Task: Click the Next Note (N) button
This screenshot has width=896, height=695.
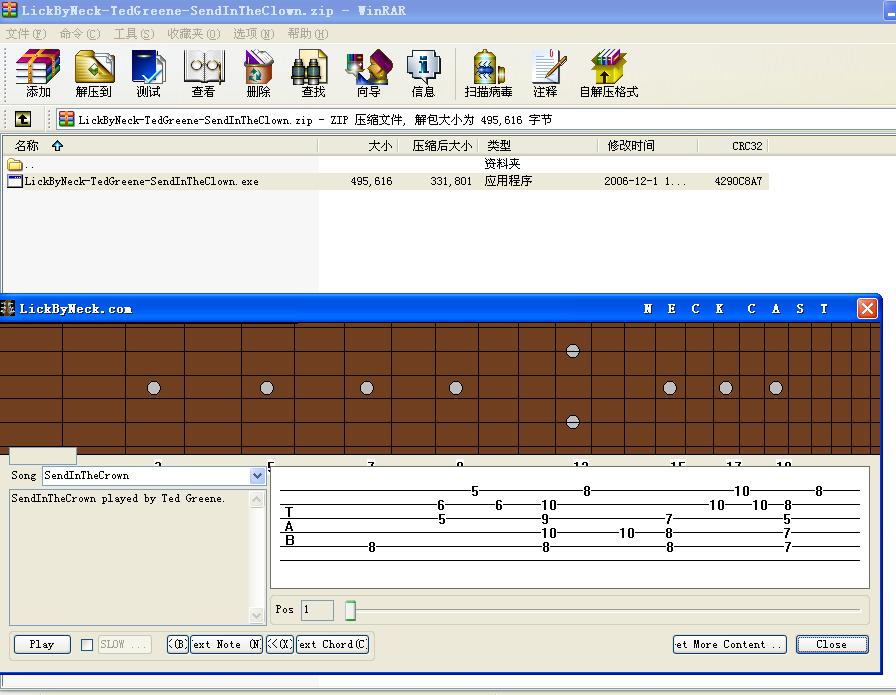Action: (x=226, y=644)
